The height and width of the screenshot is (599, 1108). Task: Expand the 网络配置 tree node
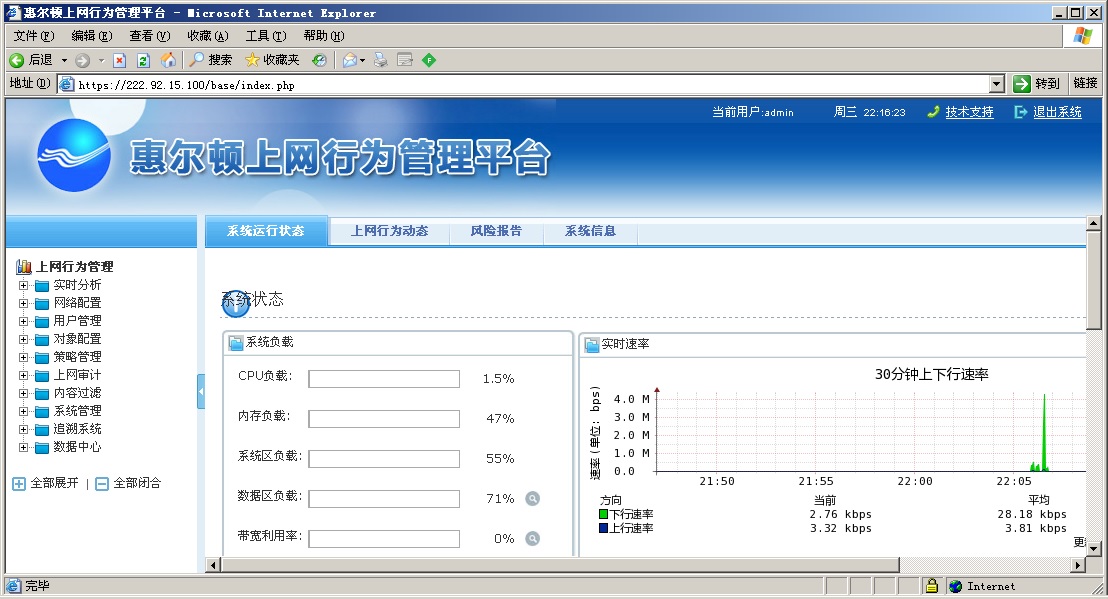23,303
